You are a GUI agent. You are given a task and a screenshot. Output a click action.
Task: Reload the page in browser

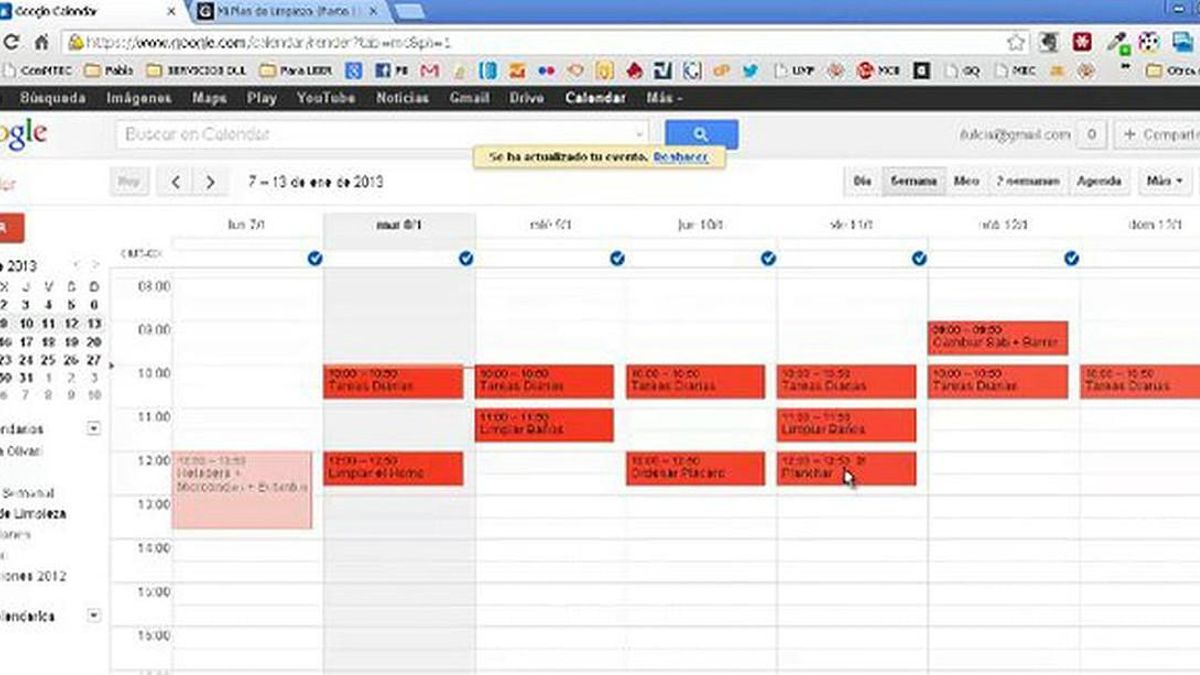pos(13,43)
